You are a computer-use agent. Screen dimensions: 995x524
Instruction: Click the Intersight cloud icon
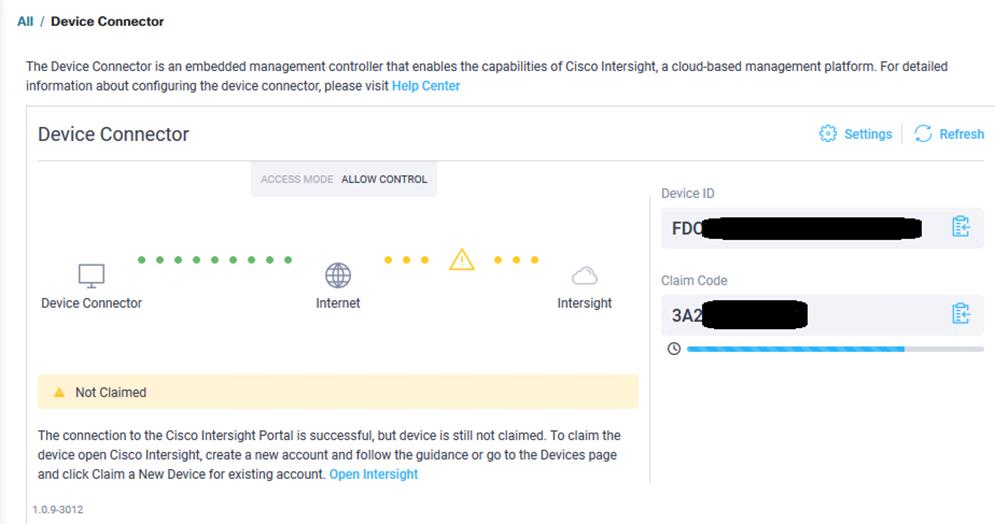[x=584, y=276]
